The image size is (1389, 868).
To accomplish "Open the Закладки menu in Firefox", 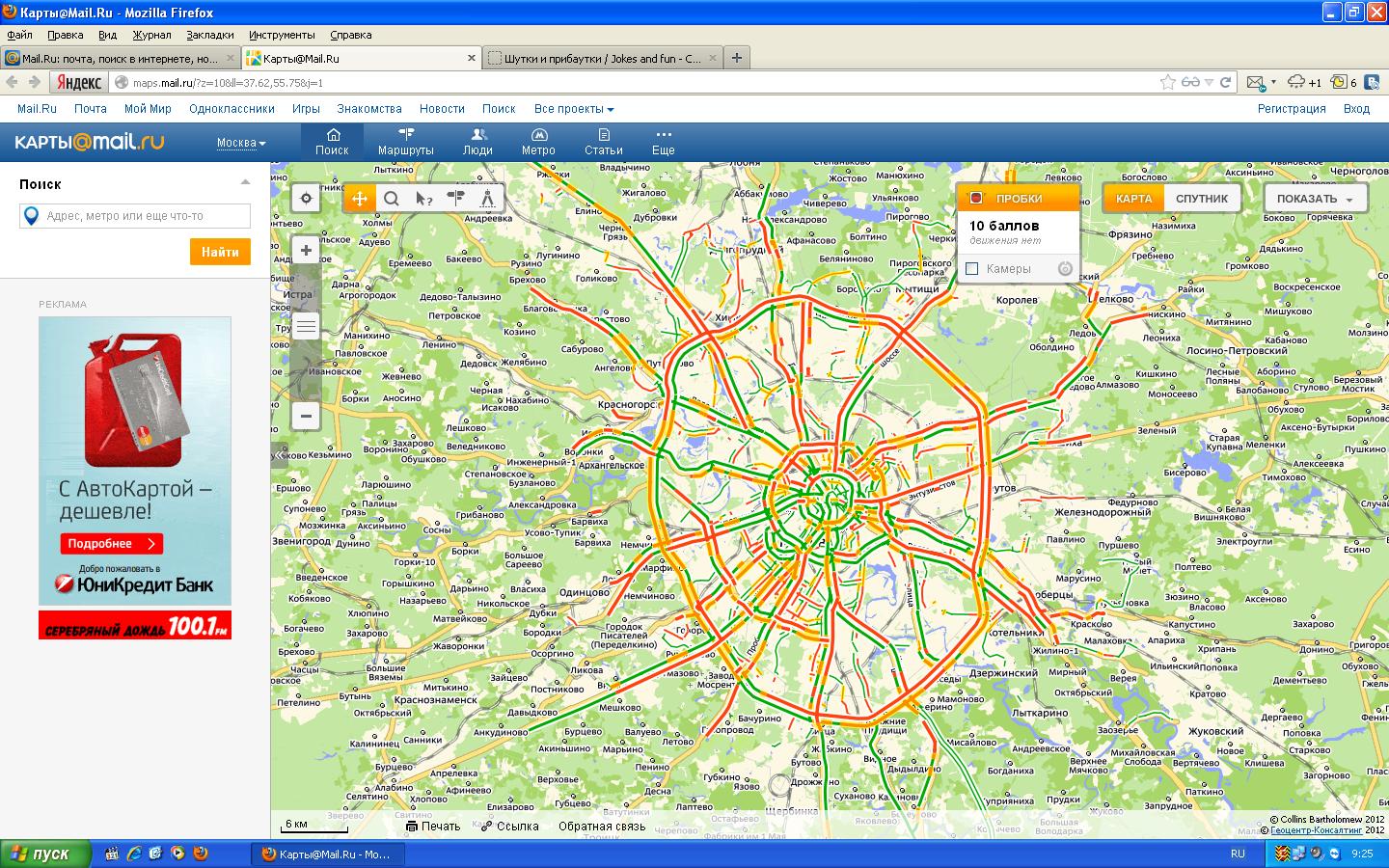I will (x=209, y=35).
